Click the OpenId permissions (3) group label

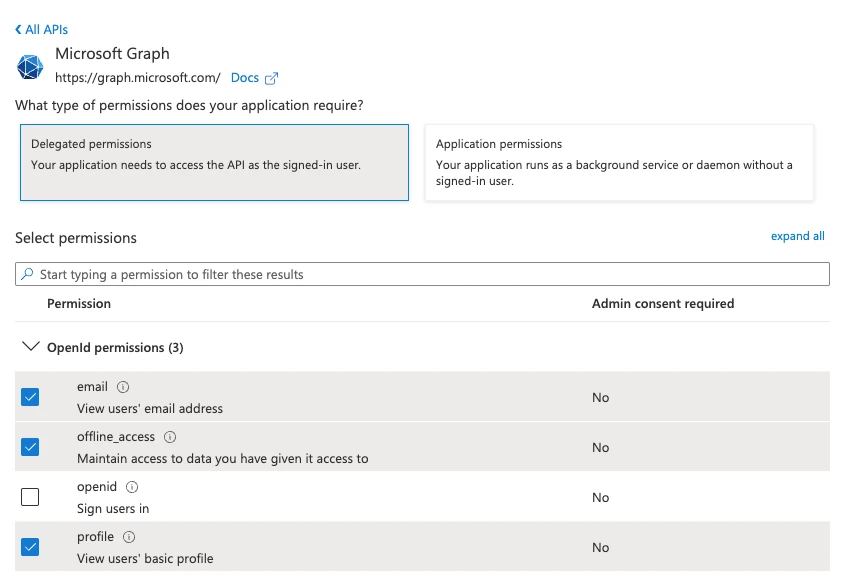click(x=115, y=348)
